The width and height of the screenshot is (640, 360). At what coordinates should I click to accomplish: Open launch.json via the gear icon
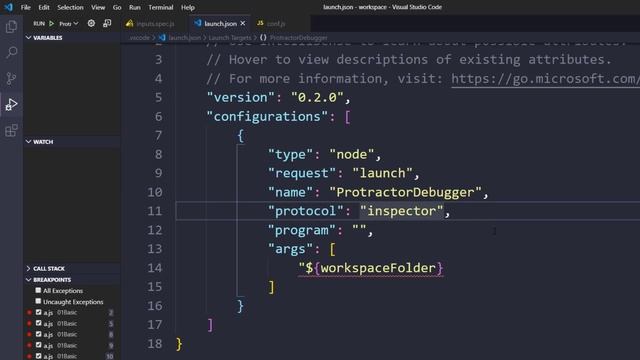tap(91, 24)
